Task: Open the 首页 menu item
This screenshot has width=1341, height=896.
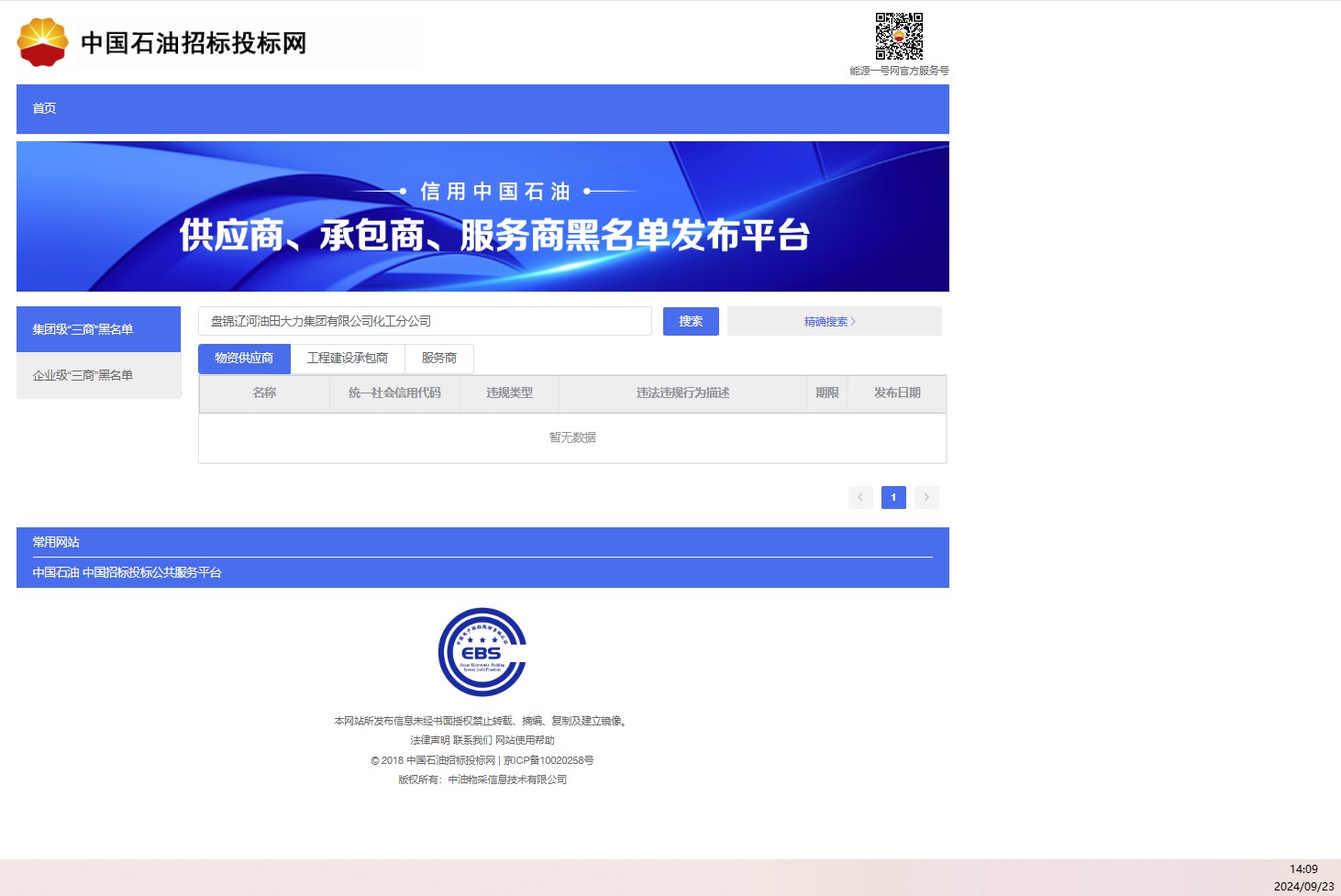Action: 44,108
